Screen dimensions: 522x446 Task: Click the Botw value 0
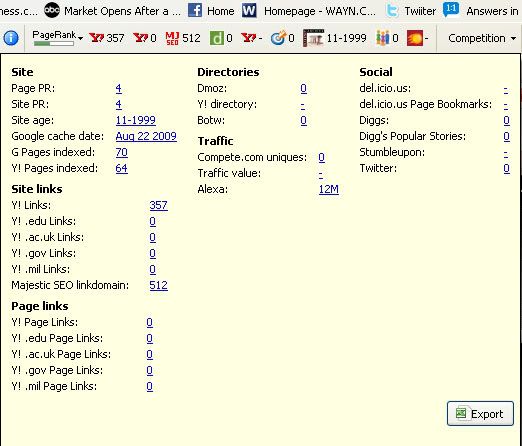[x=304, y=120]
